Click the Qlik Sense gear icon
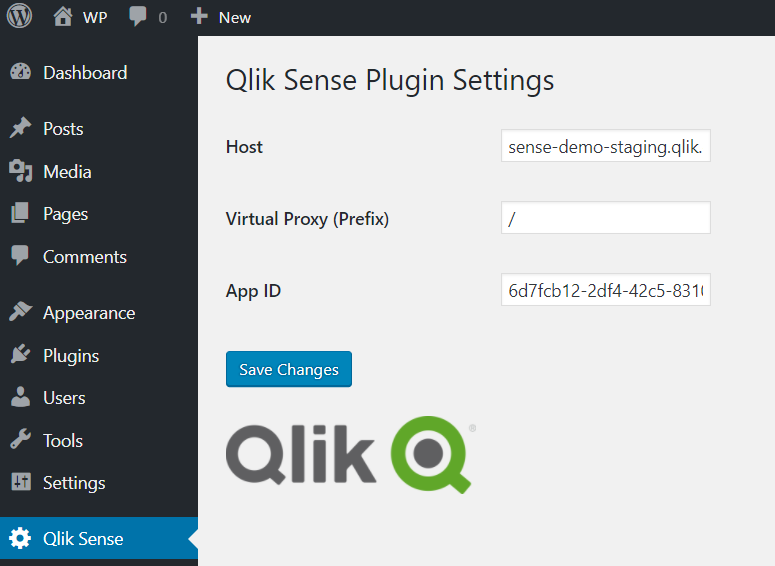 20,538
